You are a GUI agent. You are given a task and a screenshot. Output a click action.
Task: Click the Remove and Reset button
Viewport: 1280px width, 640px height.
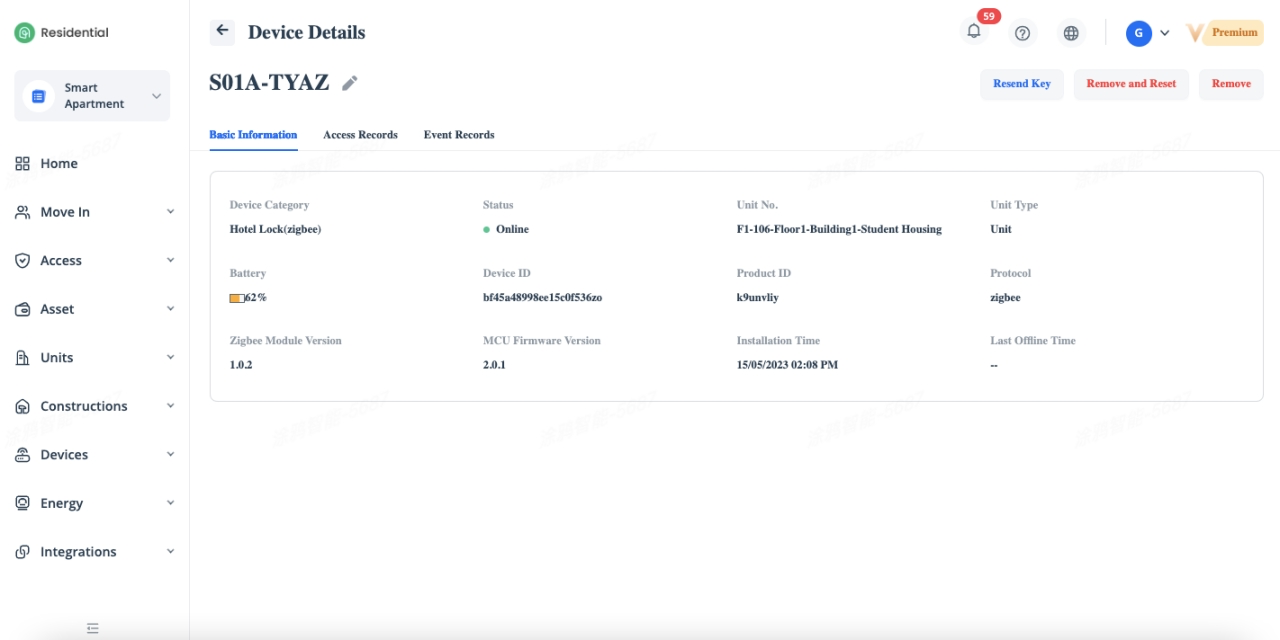click(1131, 84)
